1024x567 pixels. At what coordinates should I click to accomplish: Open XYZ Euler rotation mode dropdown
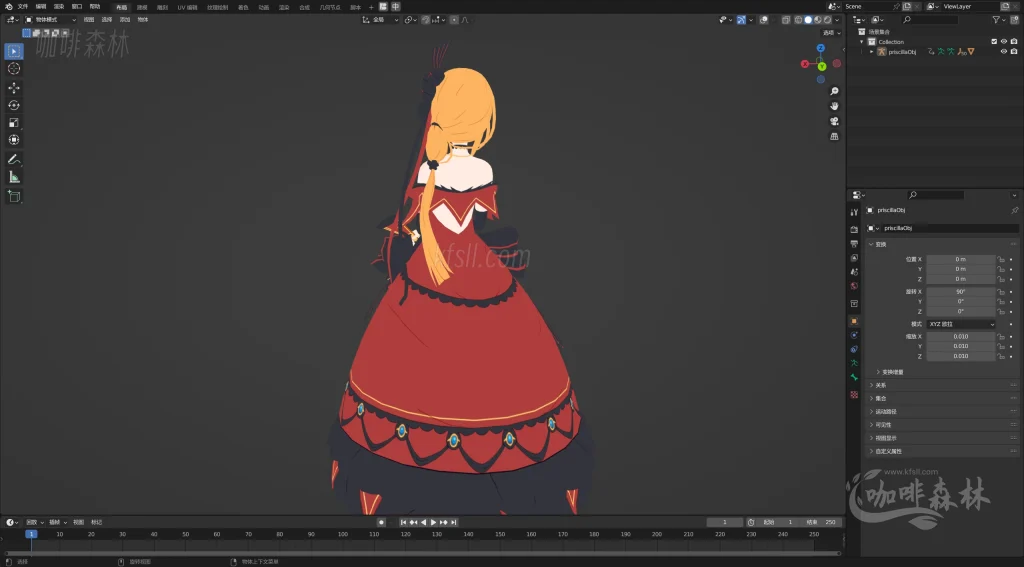961,325
